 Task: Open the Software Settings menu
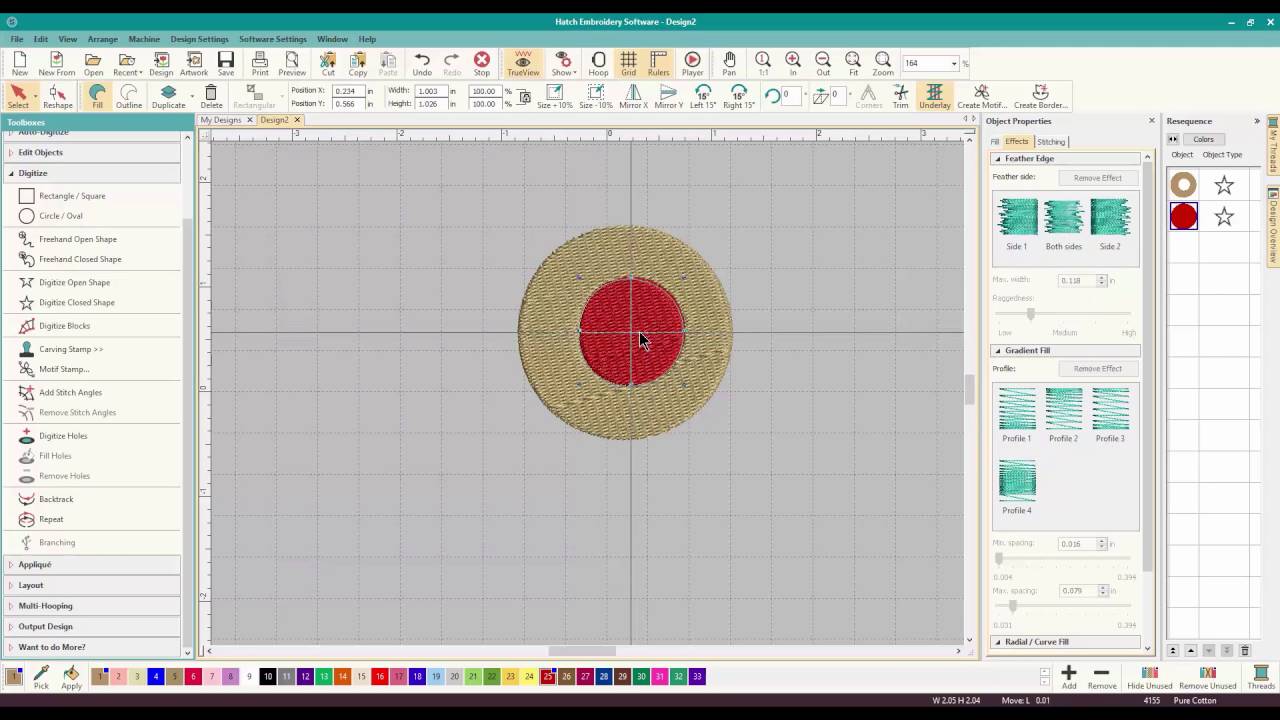point(273,39)
